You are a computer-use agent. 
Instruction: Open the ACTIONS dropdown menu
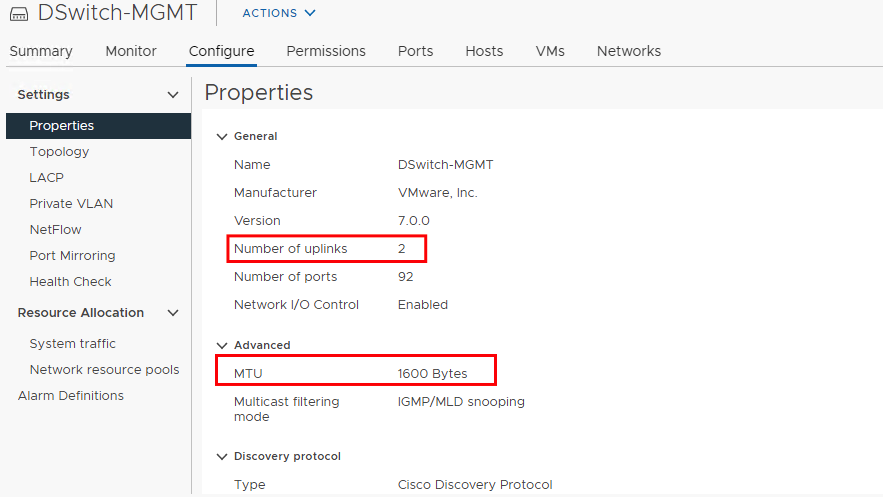[279, 13]
